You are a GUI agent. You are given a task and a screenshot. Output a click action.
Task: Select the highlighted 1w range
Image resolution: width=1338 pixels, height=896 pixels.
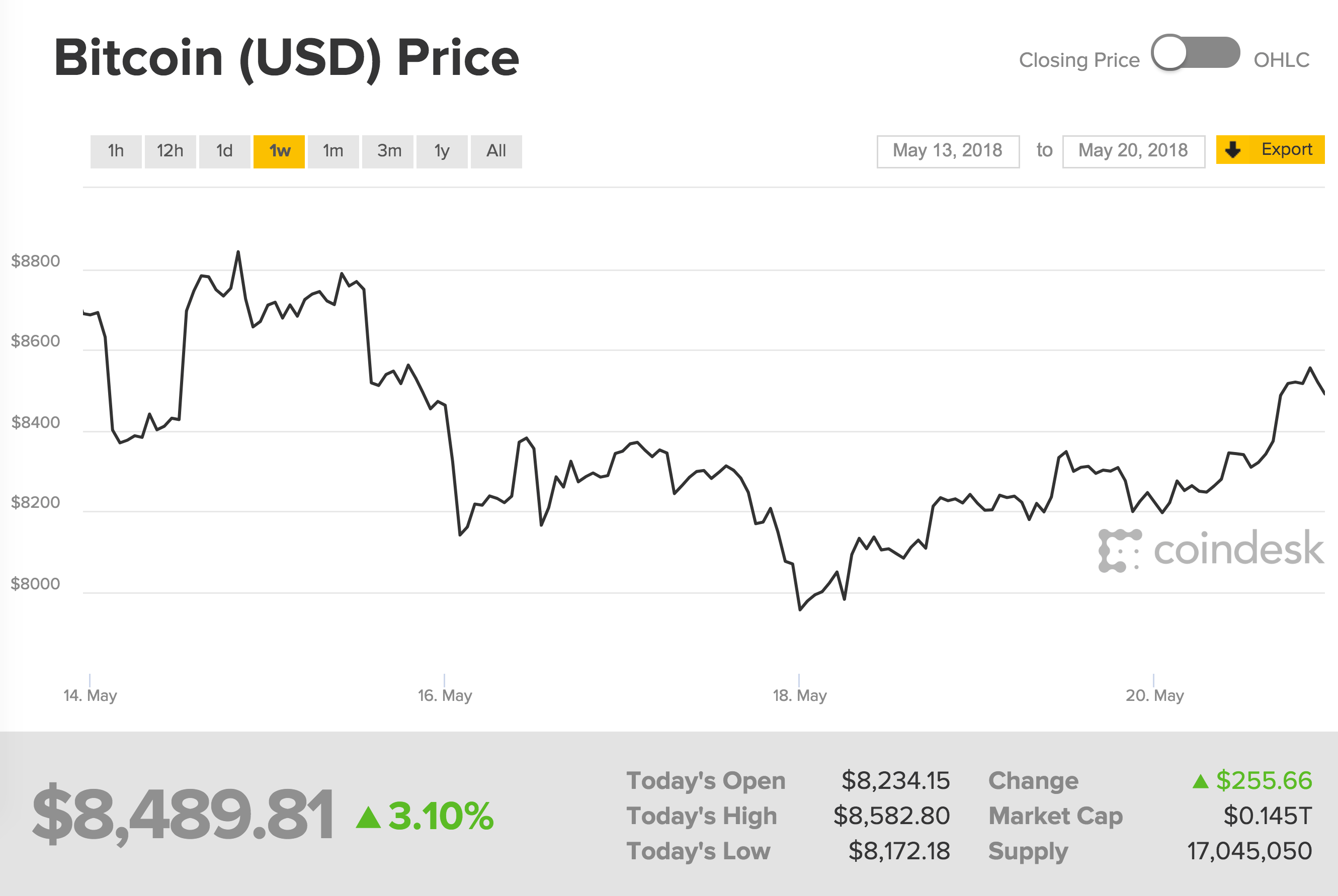tap(279, 150)
